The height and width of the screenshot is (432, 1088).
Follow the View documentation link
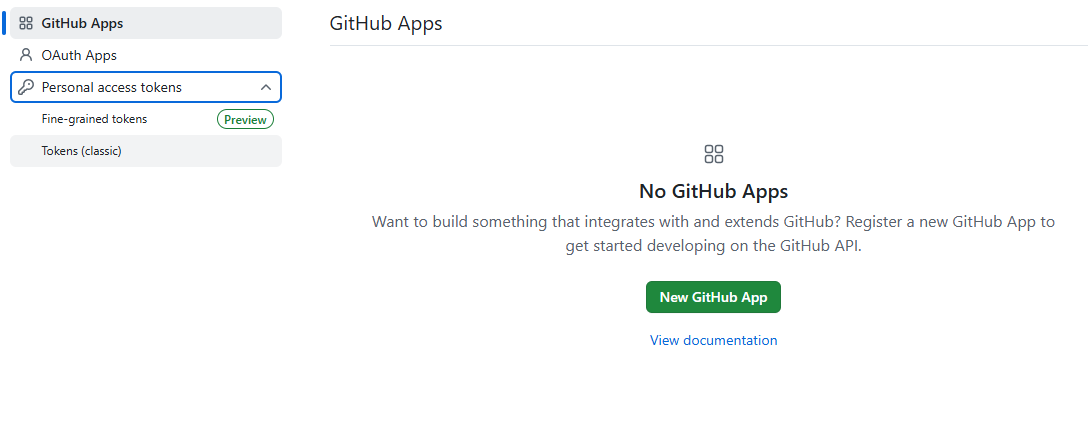tap(713, 340)
